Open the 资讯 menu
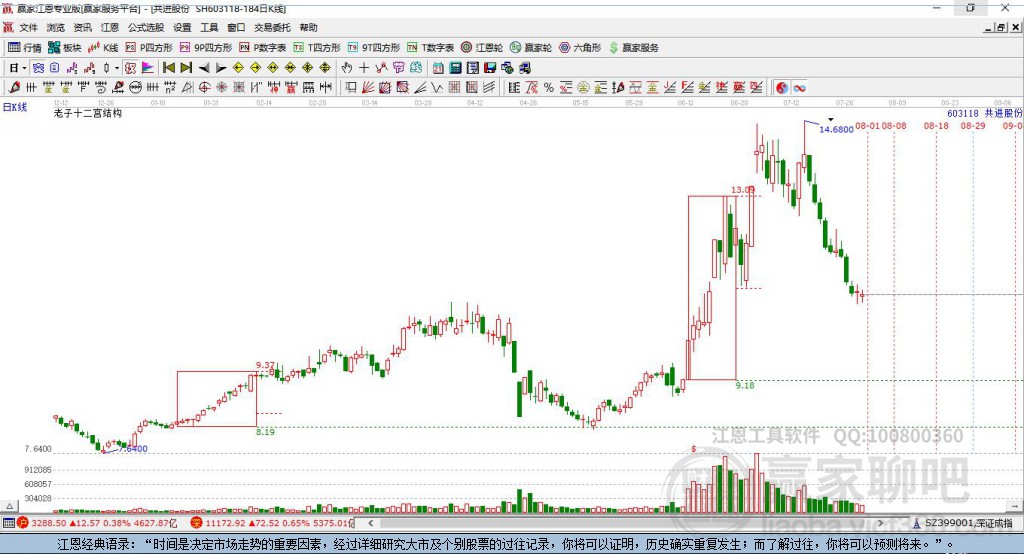This screenshot has width=1024, height=554. coord(82,27)
